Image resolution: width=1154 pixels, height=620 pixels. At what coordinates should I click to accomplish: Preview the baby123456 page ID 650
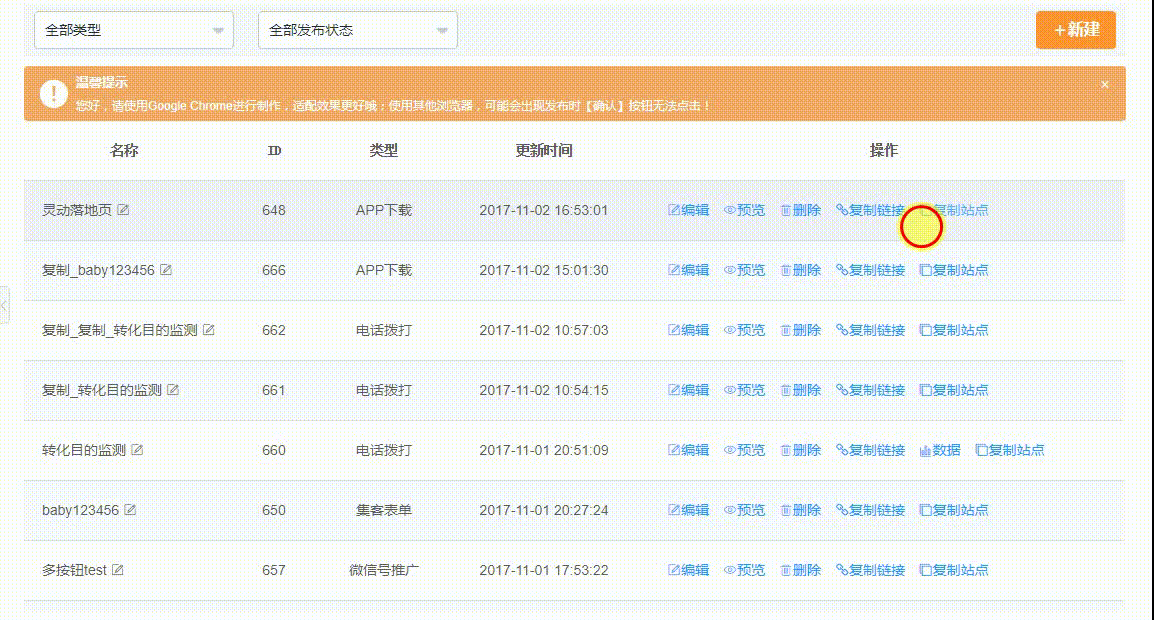pos(744,510)
